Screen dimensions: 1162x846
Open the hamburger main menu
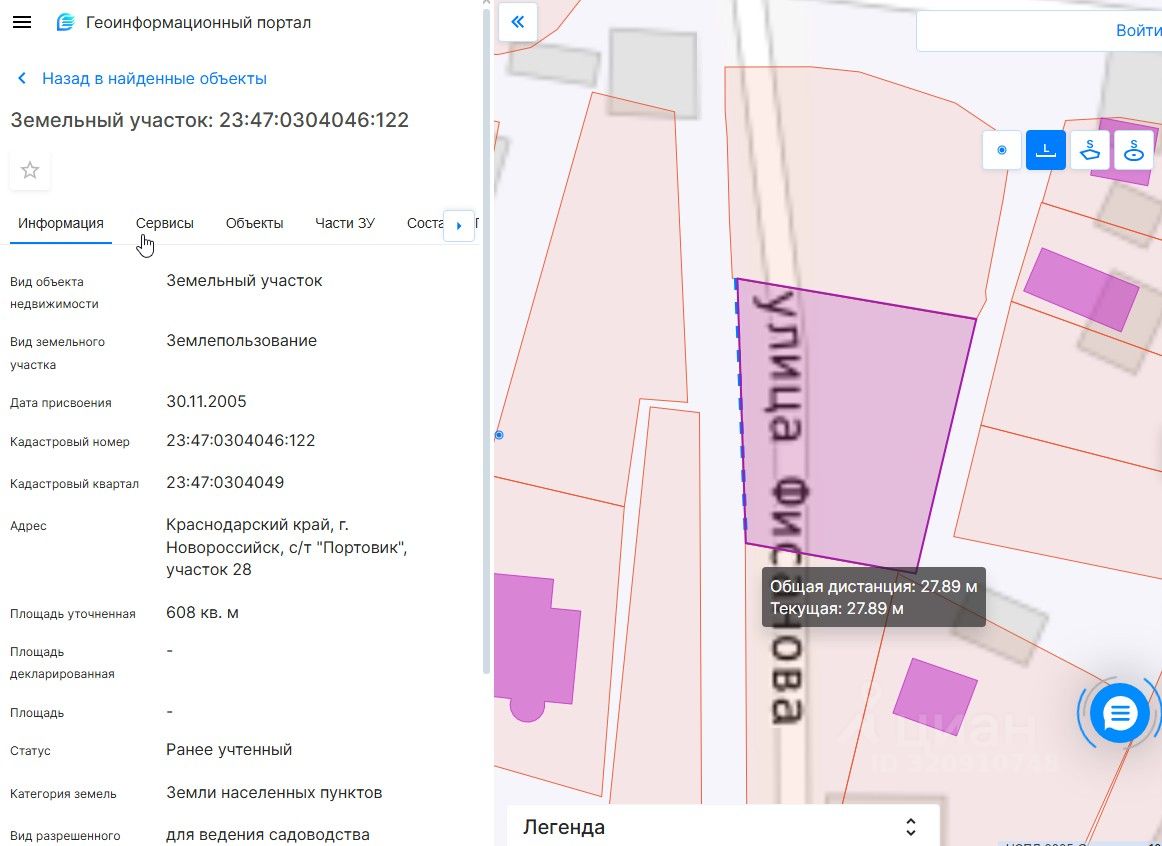(x=22, y=22)
